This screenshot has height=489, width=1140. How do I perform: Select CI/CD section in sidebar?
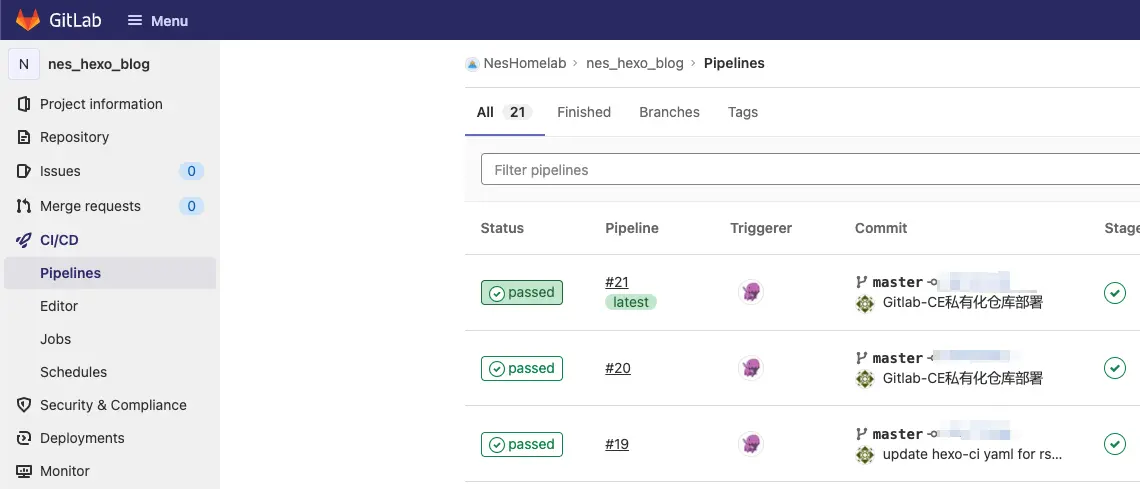[59, 240]
